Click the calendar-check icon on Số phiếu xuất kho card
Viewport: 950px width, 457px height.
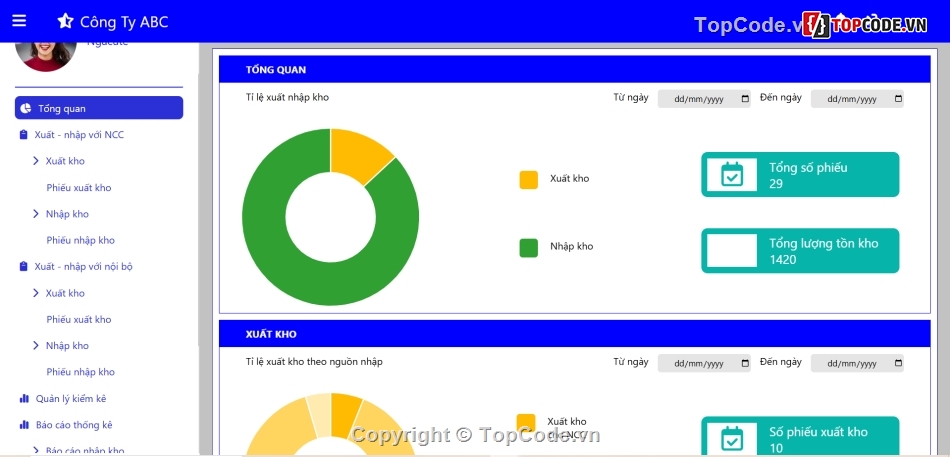[732, 438]
